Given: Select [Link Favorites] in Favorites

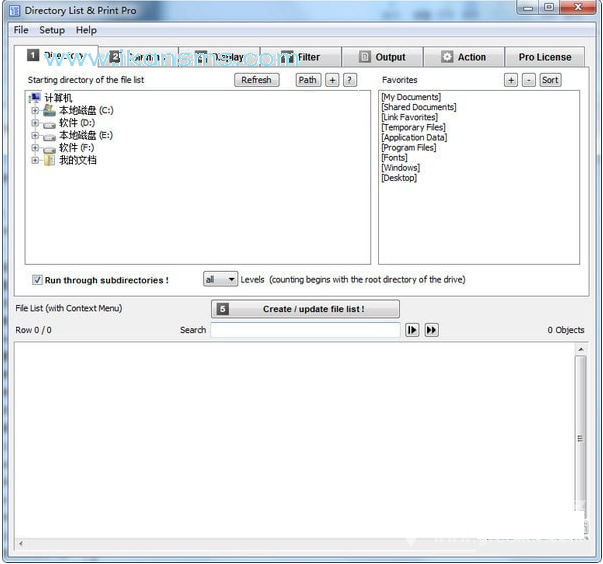Looking at the screenshot, I should [410, 117].
